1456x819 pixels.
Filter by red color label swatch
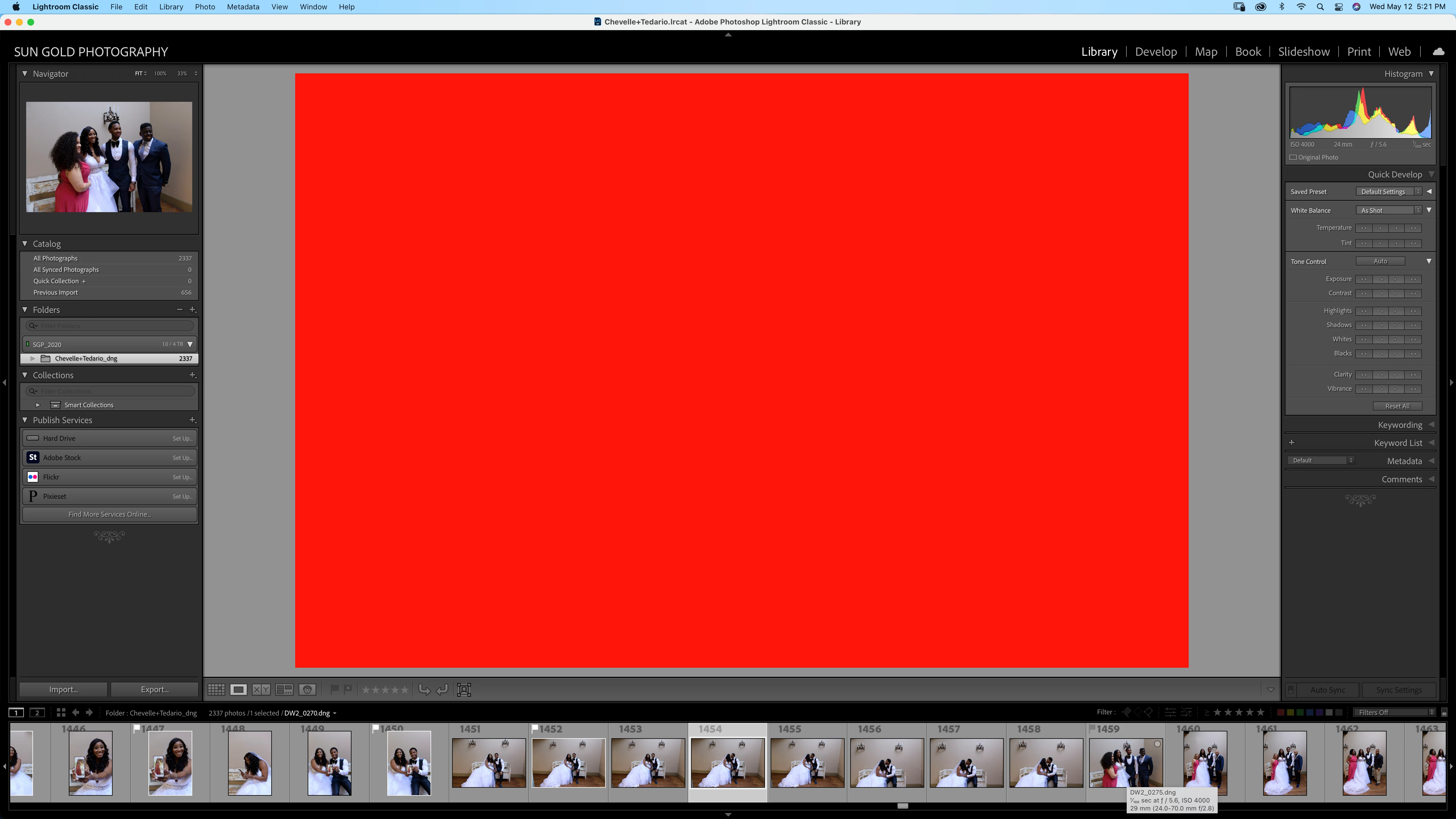coord(1281,712)
